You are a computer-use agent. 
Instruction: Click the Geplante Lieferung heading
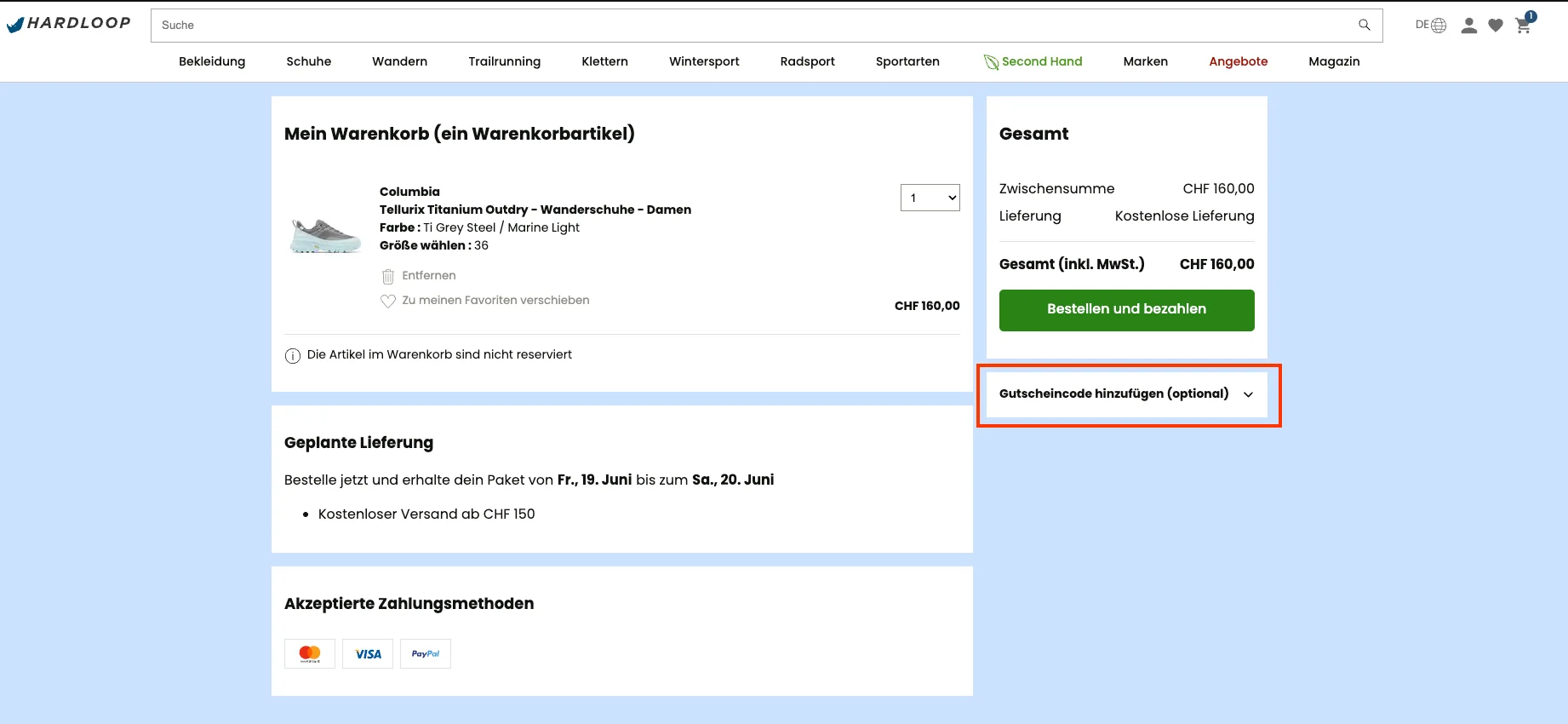tap(358, 443)
